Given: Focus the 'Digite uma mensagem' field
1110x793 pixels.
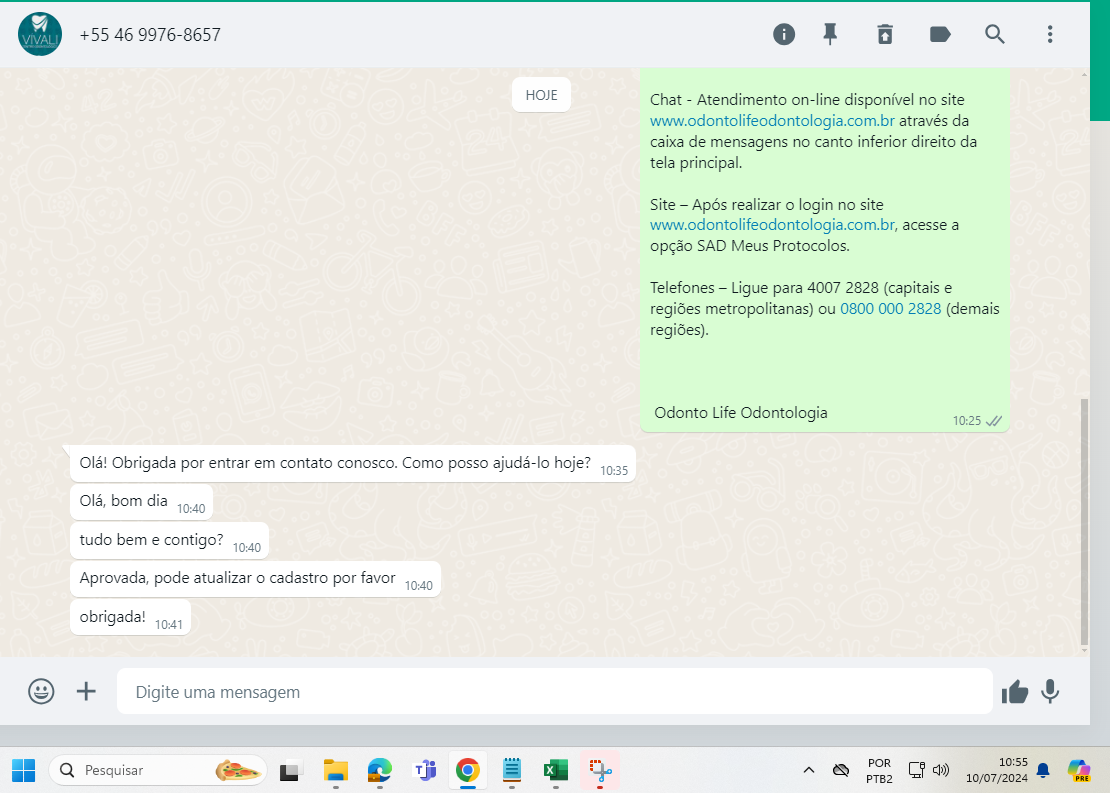Looking at the screenshot, I should point(554,691).
